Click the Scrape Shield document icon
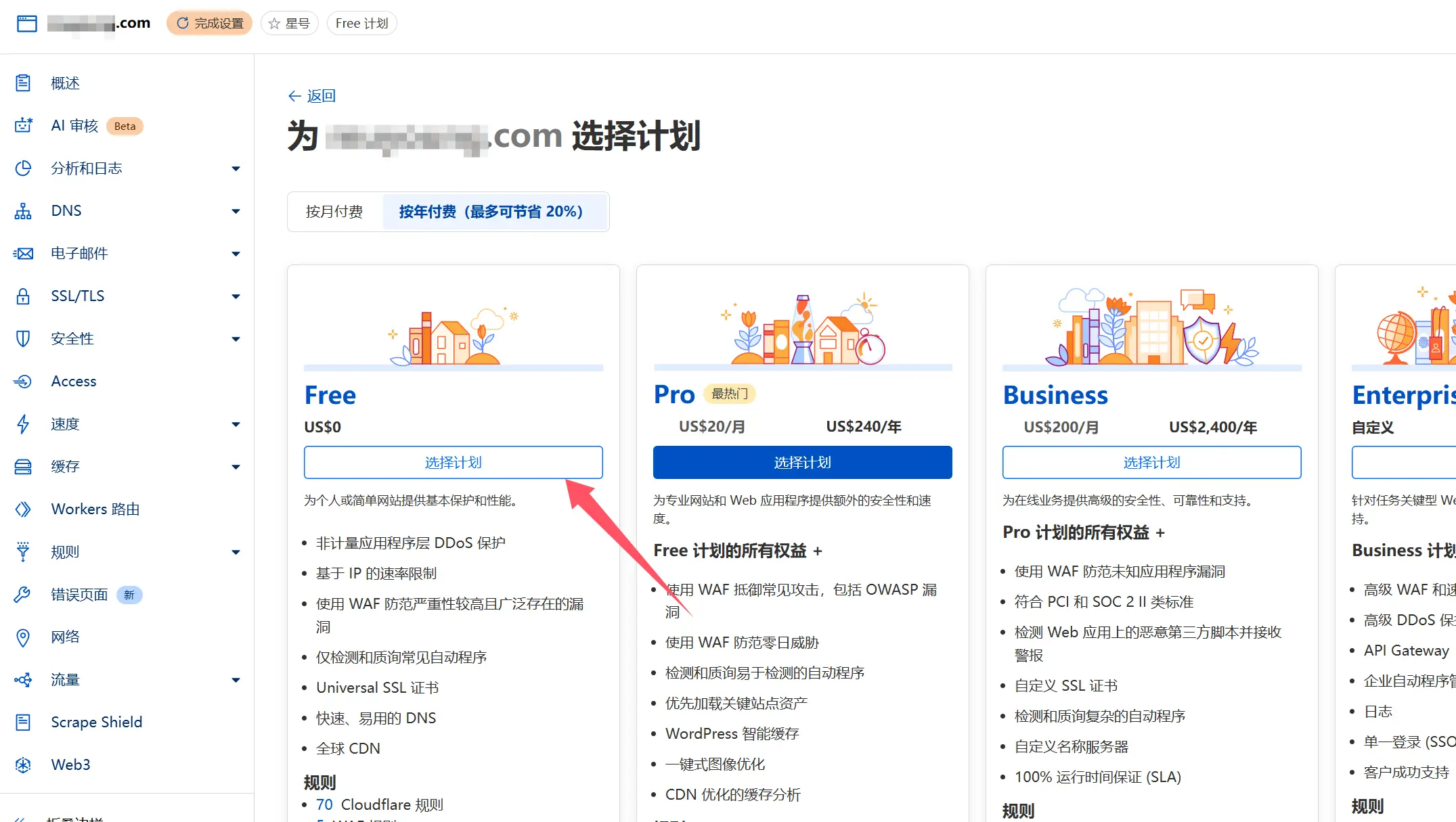Image resolution: width=1456 pixels, height=822 pixels. pyautogui.click(x=23, y=722)
